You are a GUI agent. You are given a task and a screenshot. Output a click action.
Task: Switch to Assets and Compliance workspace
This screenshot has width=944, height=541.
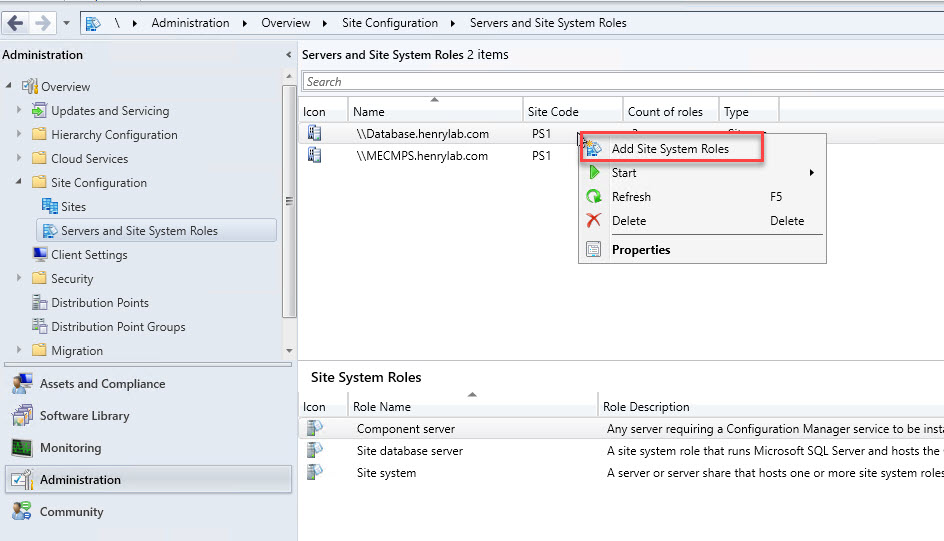(102, 384)
